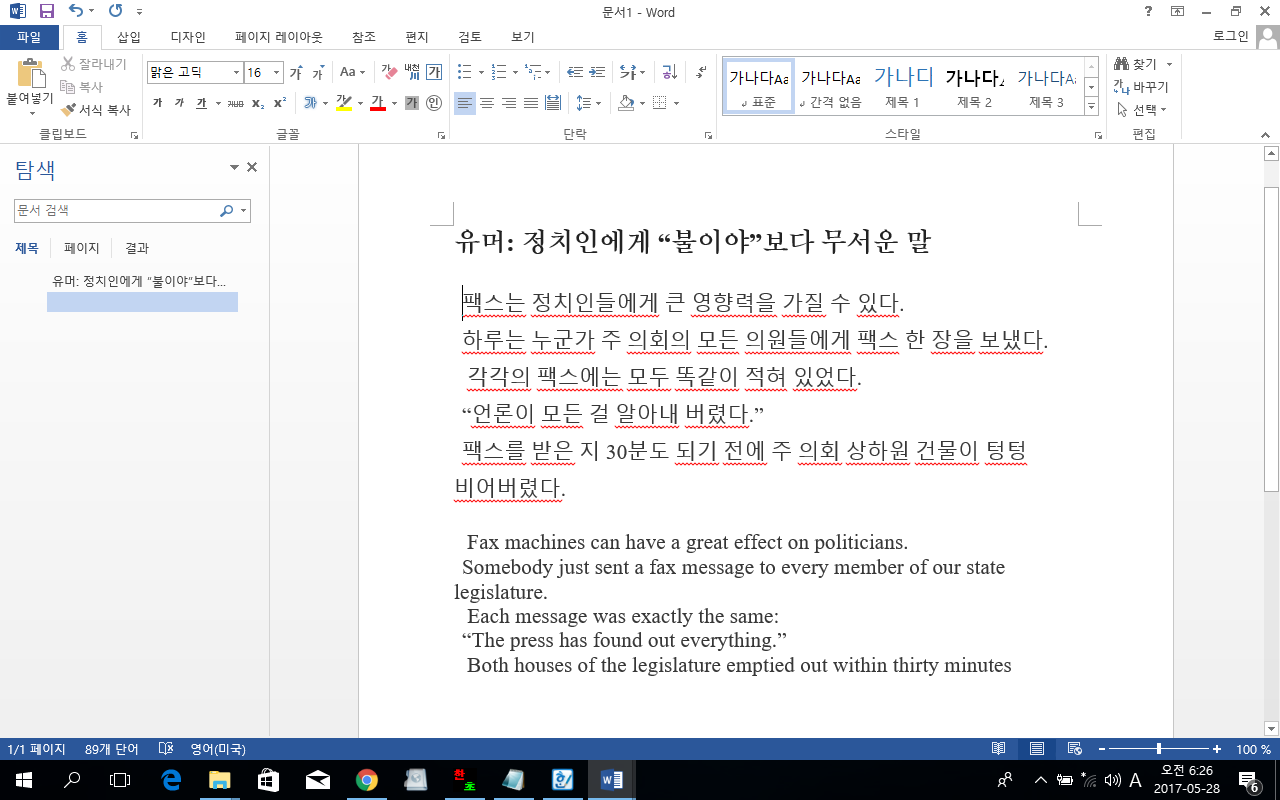Switch navigation pane to 결과 tab

click(137, 248)
